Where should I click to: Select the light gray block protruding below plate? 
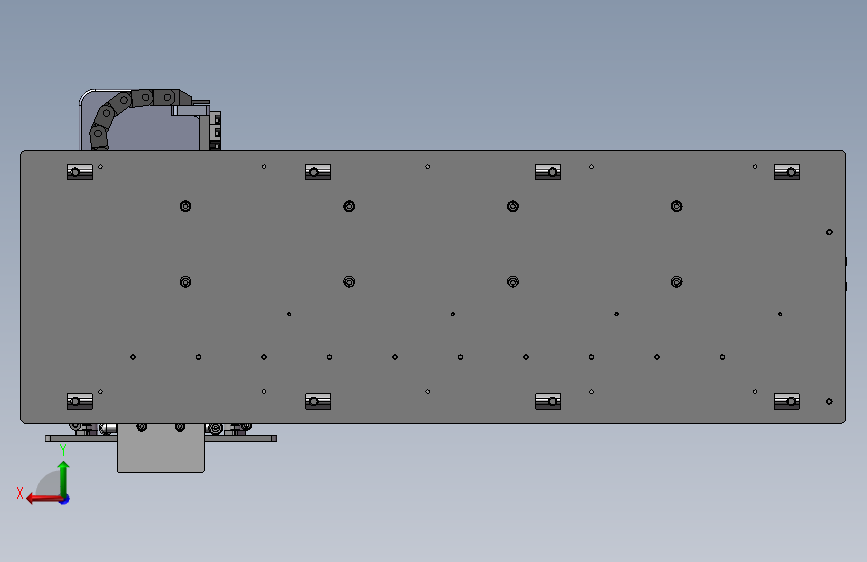coord(161,448)
